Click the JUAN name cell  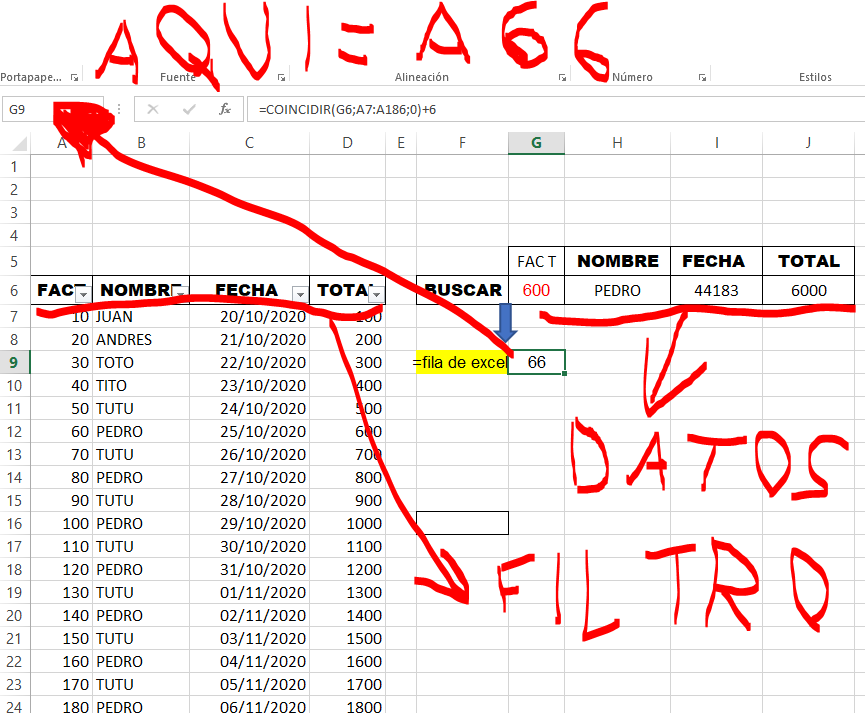141,317
